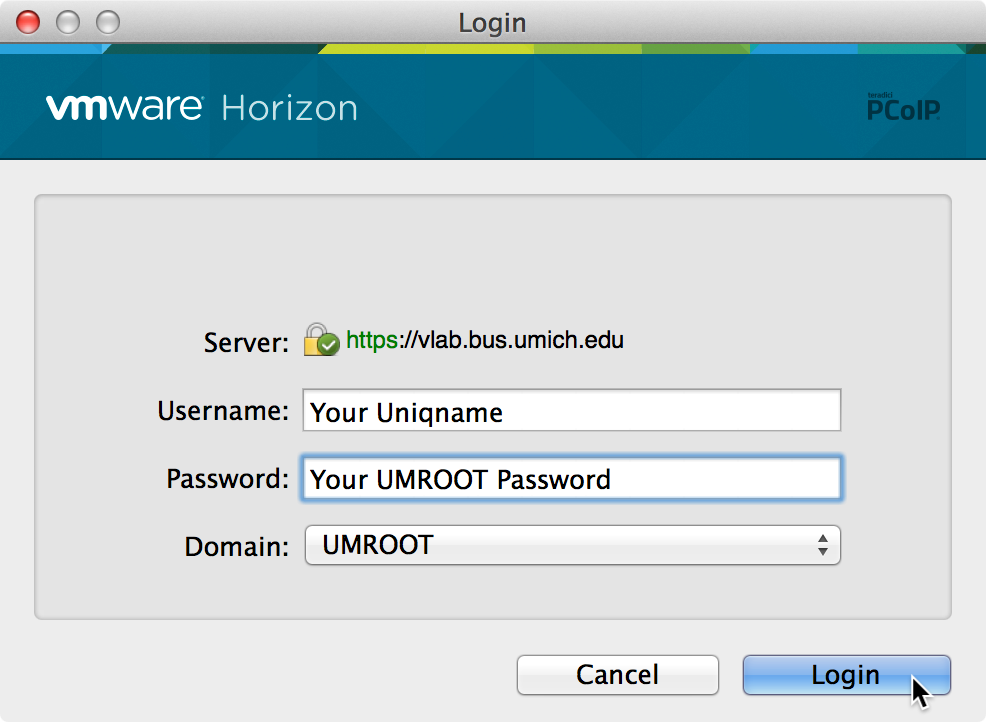The image size is (986, 722).
Task: Close the Login window with red button
Action: tap(29, 21)
